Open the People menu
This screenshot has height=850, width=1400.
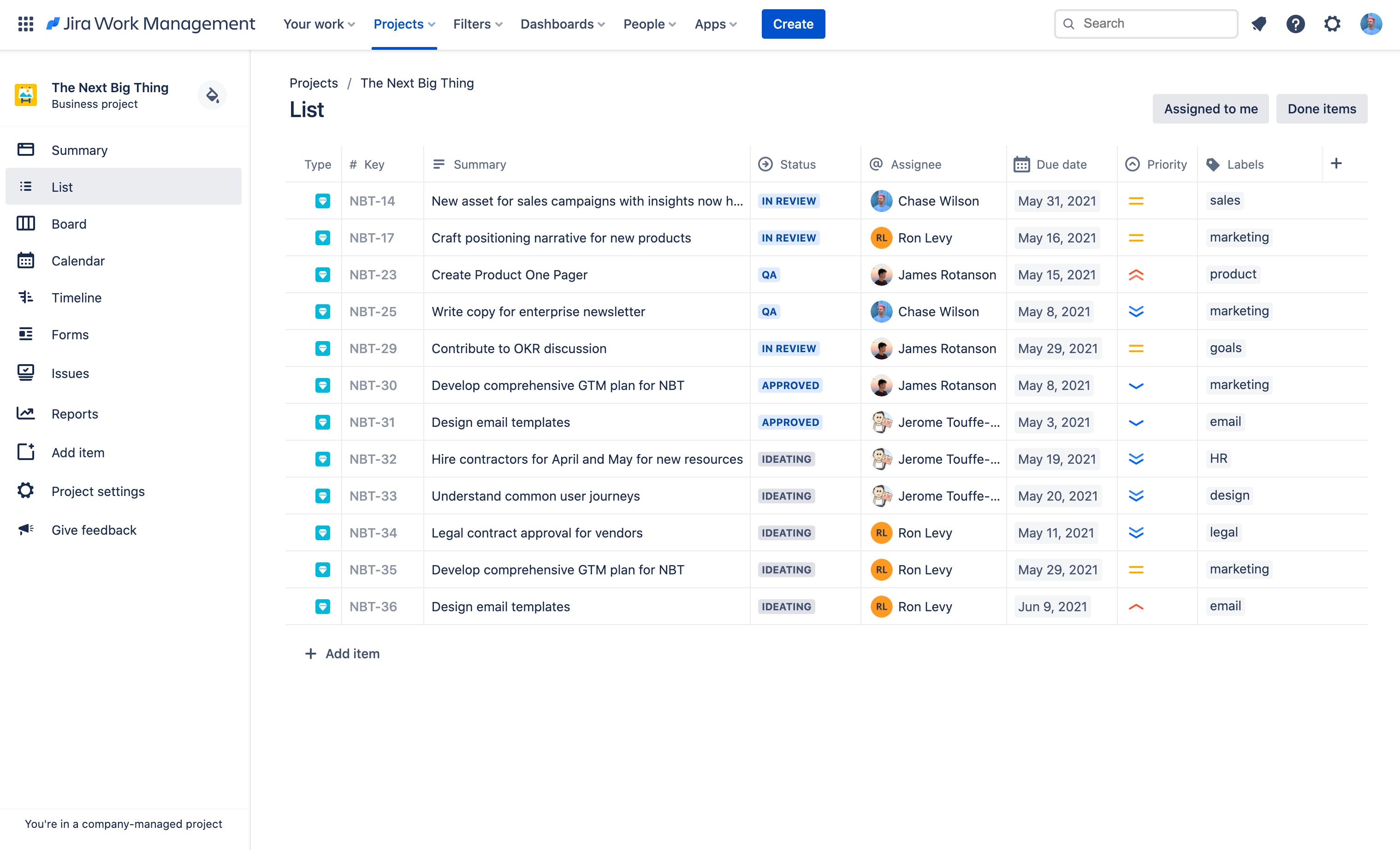(649, 24)
